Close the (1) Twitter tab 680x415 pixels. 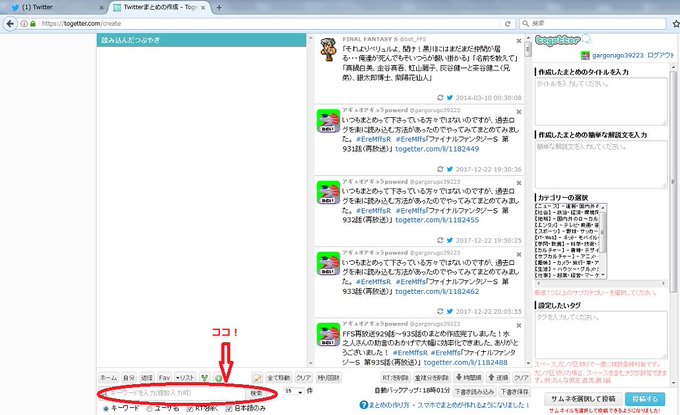coord(101,7)
